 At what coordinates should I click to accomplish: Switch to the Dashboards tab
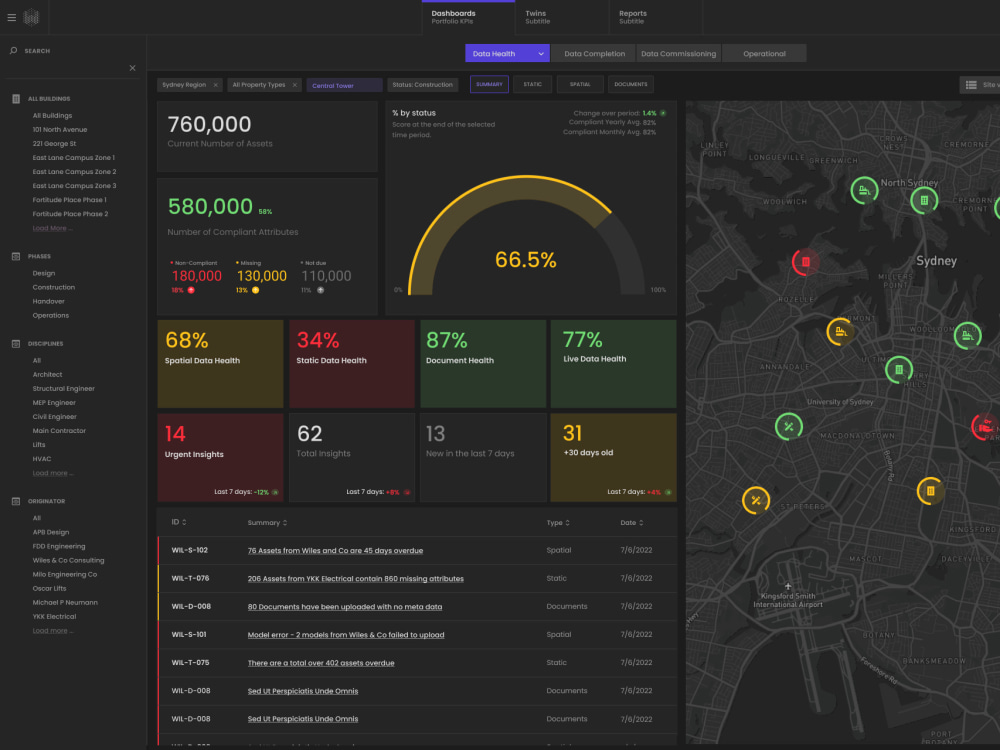pyautogui.click(x=468, y=17)
